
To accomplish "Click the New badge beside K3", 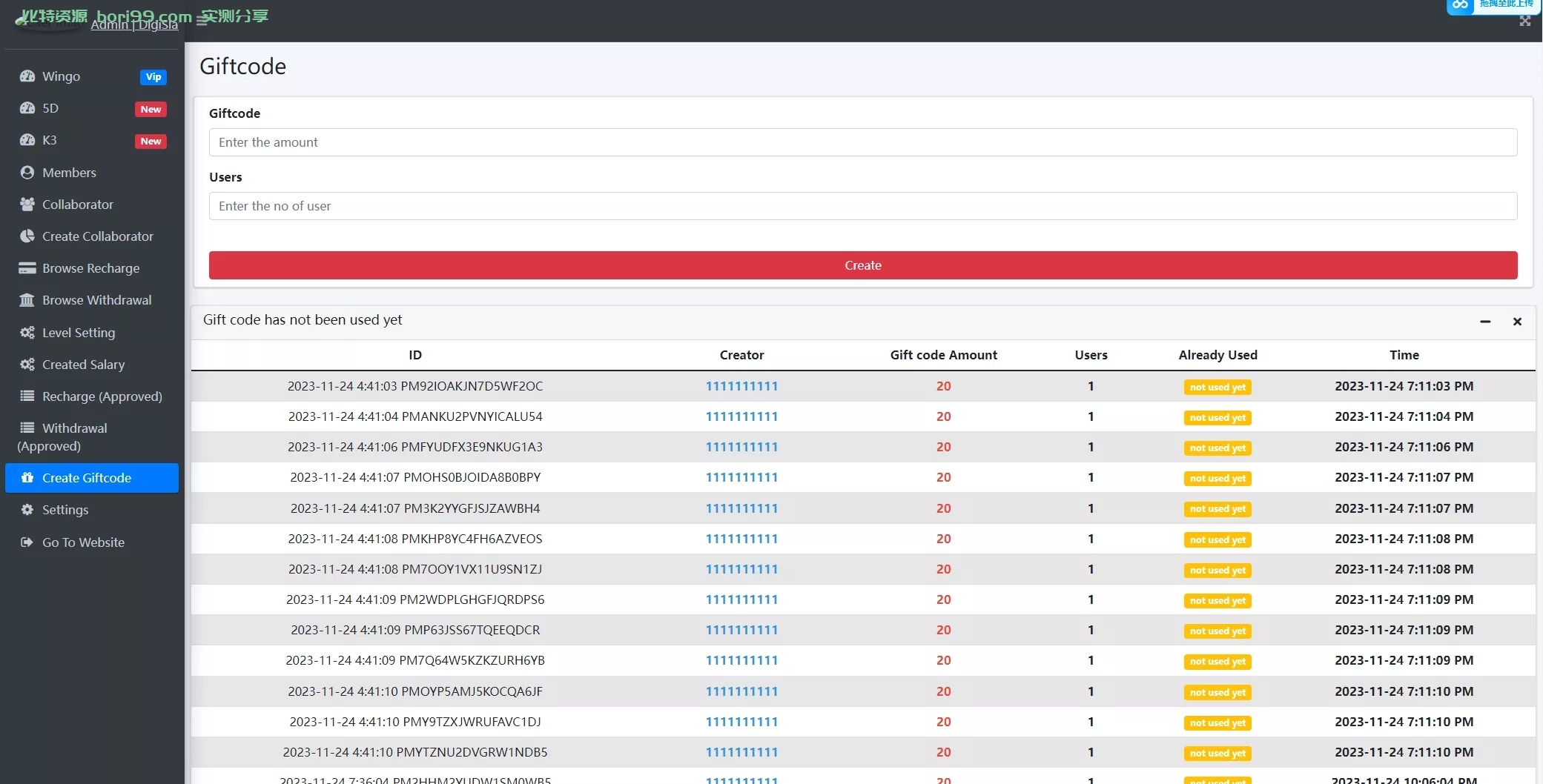I will click(151, 141).
